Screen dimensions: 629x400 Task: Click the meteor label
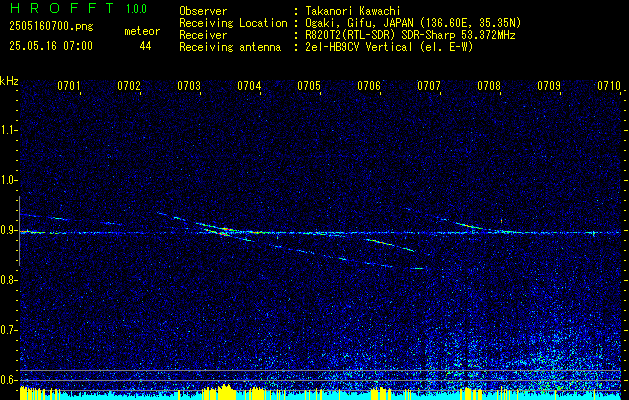click(142, 31)
